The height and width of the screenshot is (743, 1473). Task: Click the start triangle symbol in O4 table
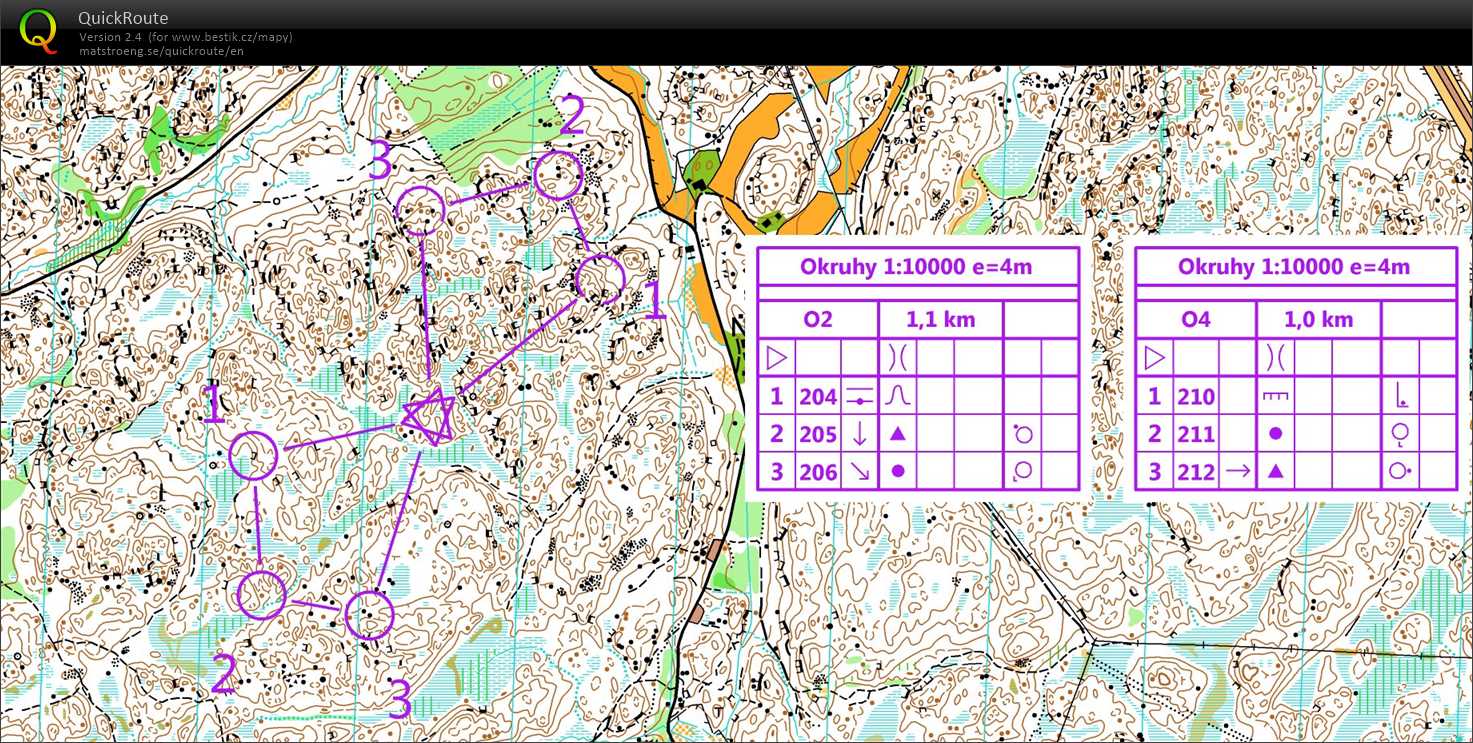click(x=1154, y=357)
